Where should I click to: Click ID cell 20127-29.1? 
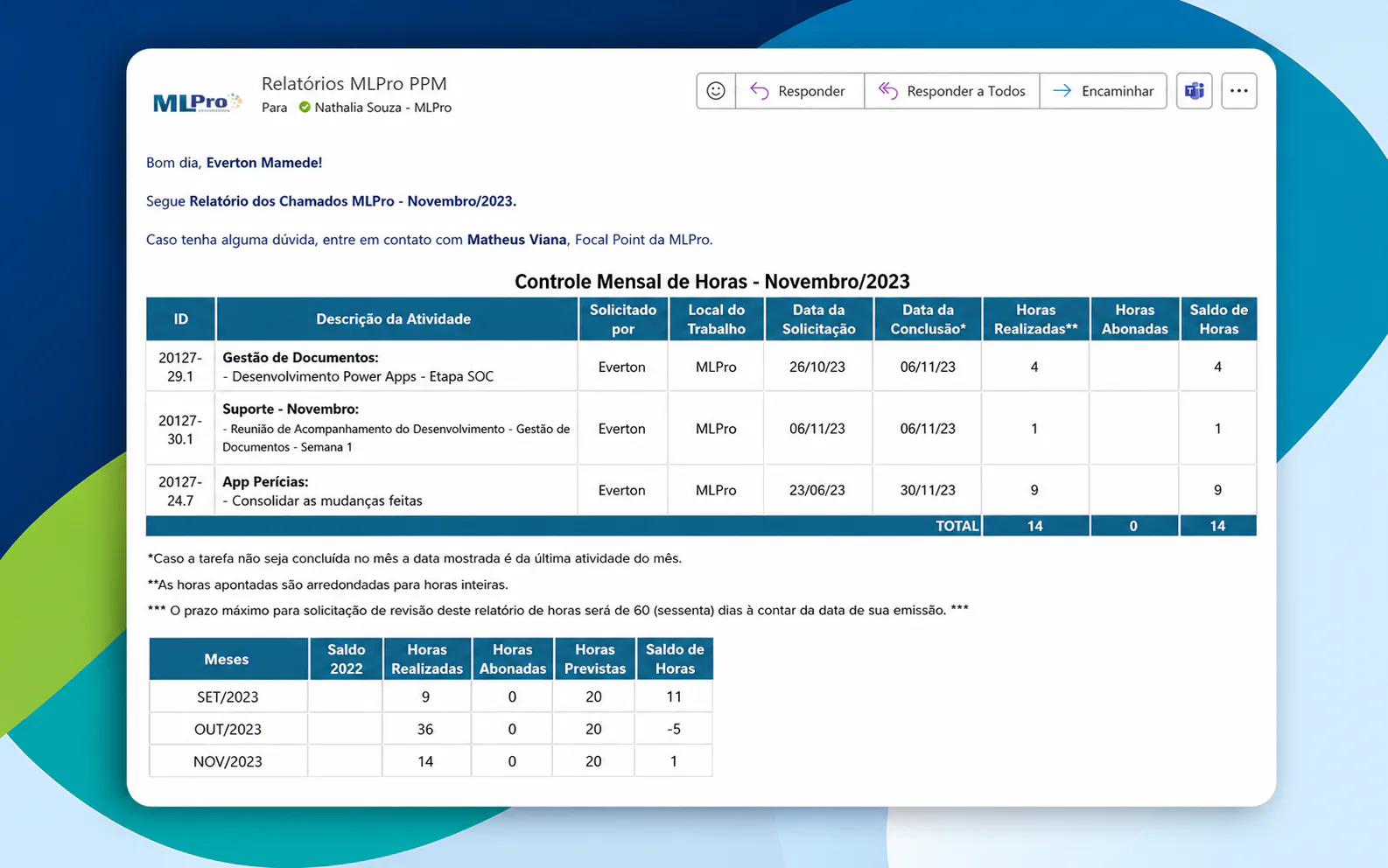pyautogui.click(x=180, y=367)
